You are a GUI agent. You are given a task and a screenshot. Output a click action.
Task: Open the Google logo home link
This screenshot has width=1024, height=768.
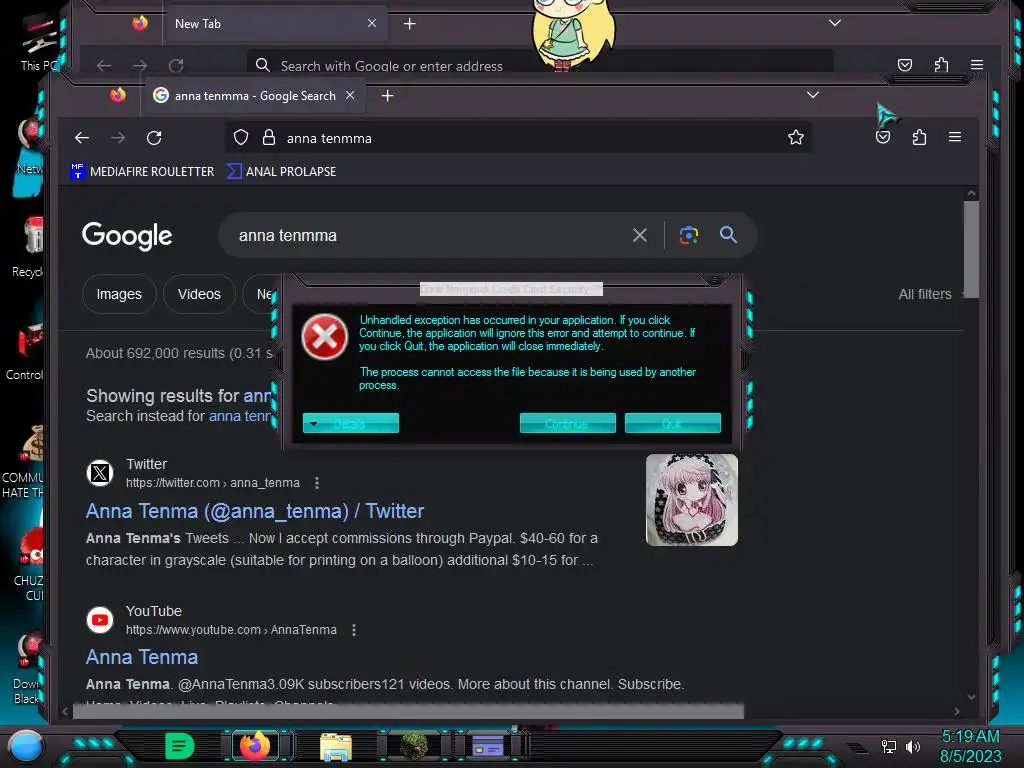127,236
